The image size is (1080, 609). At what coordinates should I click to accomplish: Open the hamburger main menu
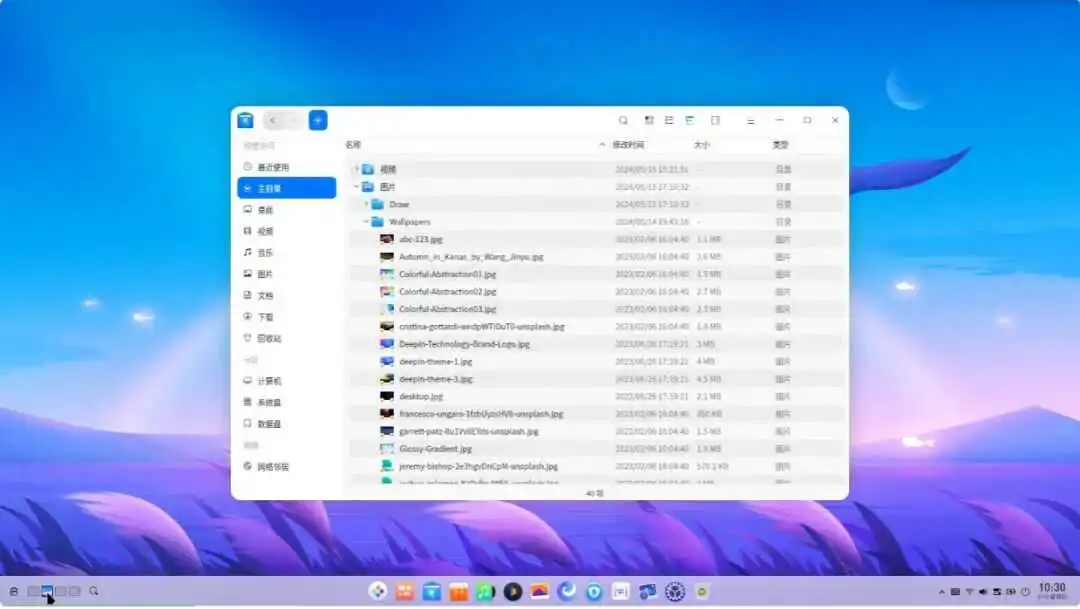pos(750,120)
